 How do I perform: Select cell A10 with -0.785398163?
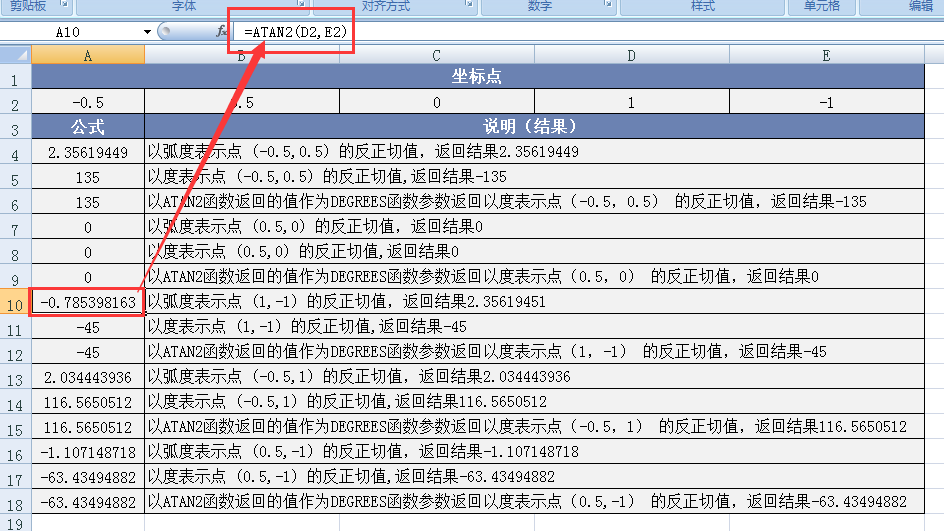point(88,302)
